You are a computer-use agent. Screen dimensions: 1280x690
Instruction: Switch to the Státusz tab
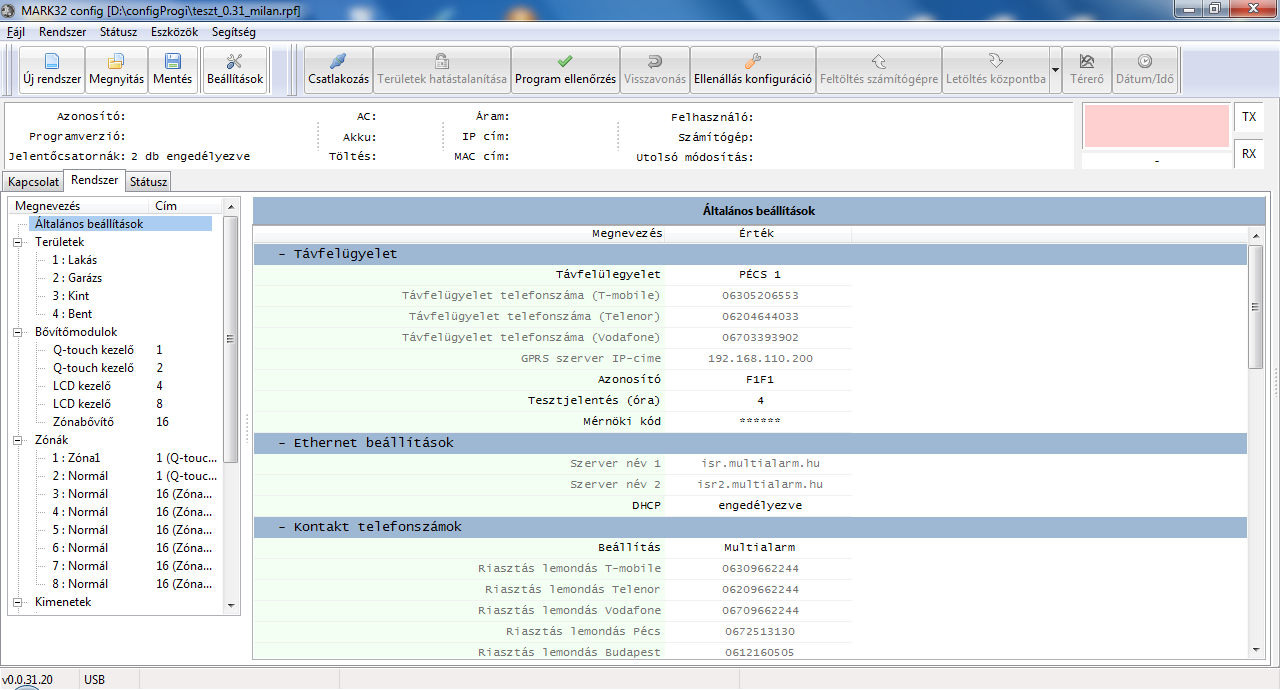tap(148, 181)
